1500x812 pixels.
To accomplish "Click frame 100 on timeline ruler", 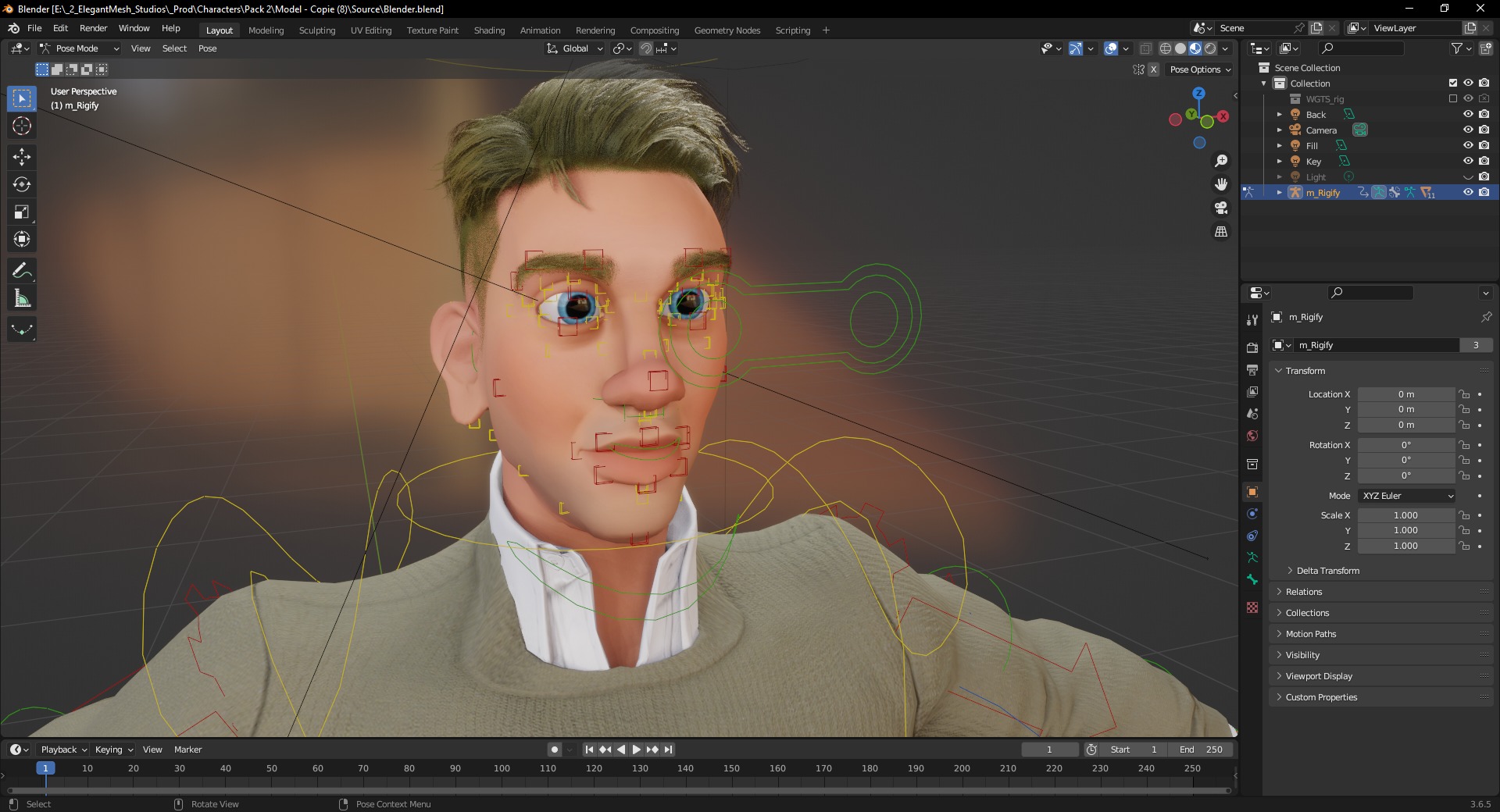I will (x=502, y=768).
